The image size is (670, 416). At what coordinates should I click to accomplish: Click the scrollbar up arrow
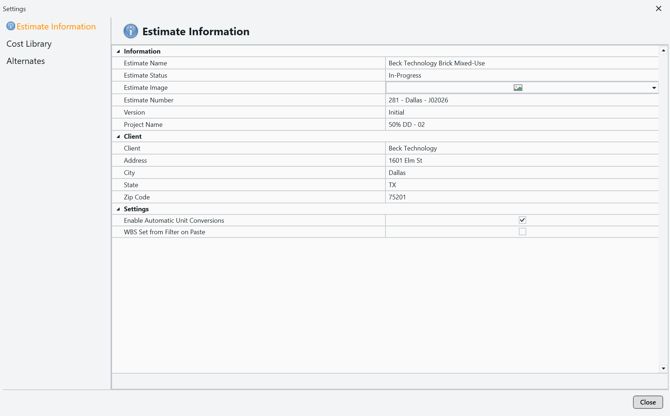(663, 50)
